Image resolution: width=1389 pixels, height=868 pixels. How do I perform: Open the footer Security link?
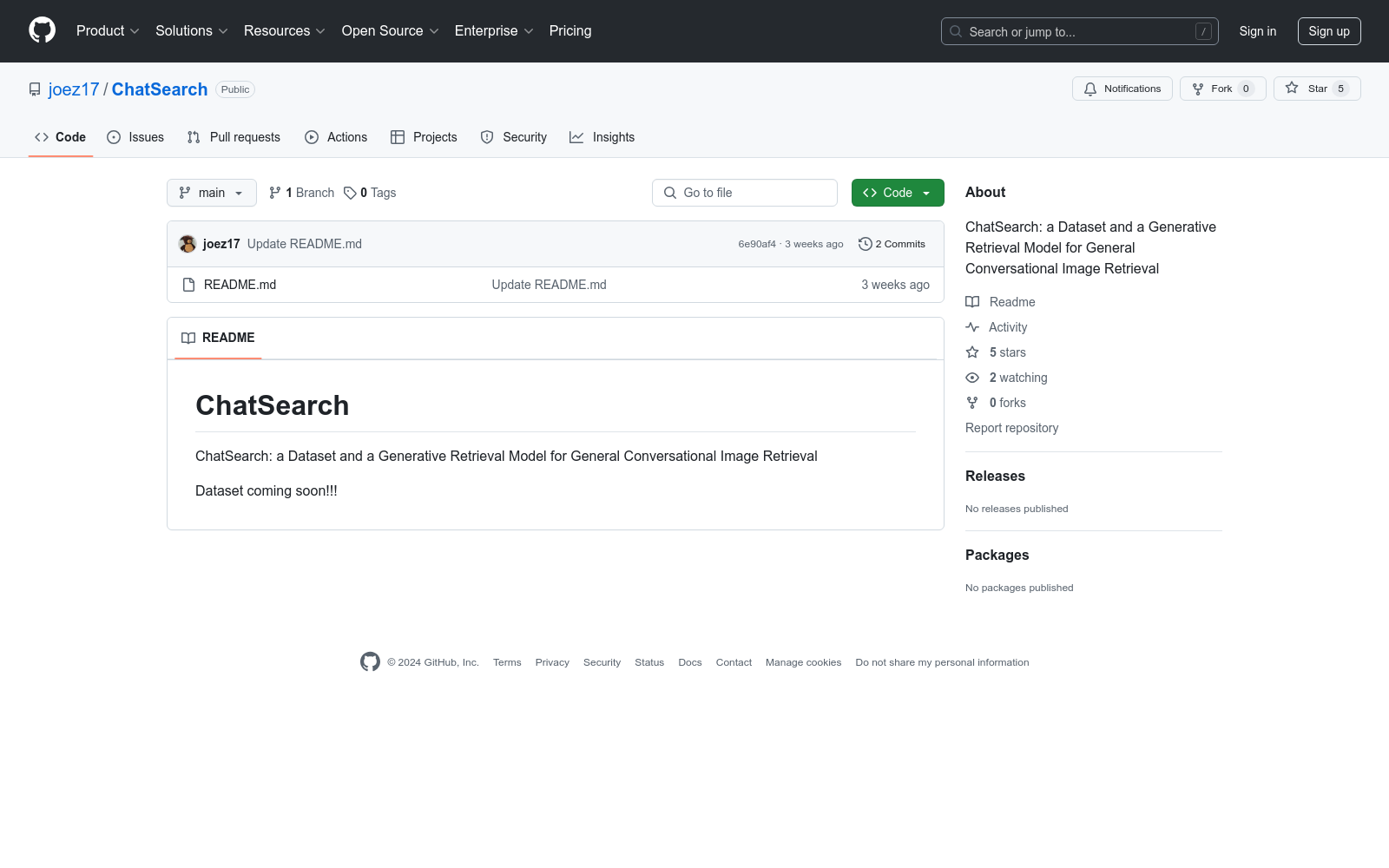[x=602, y=662]
